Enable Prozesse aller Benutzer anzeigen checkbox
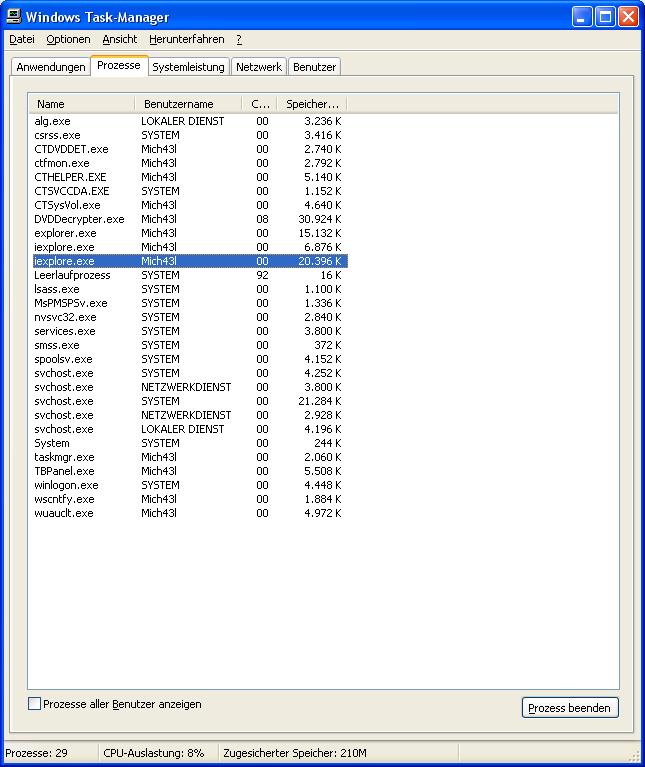This screenshot has height=767, width=645. [34, 704]
